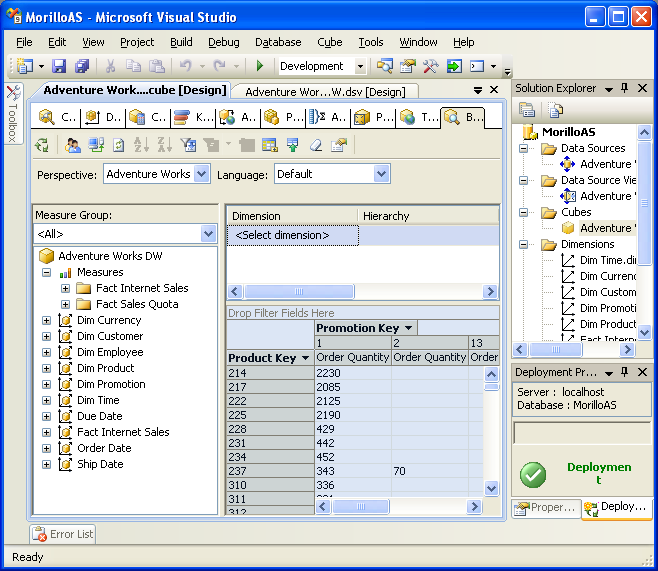This screenshot has height=571, width=658.
Task: Close the active document tab with X
Action: [494, 90]
